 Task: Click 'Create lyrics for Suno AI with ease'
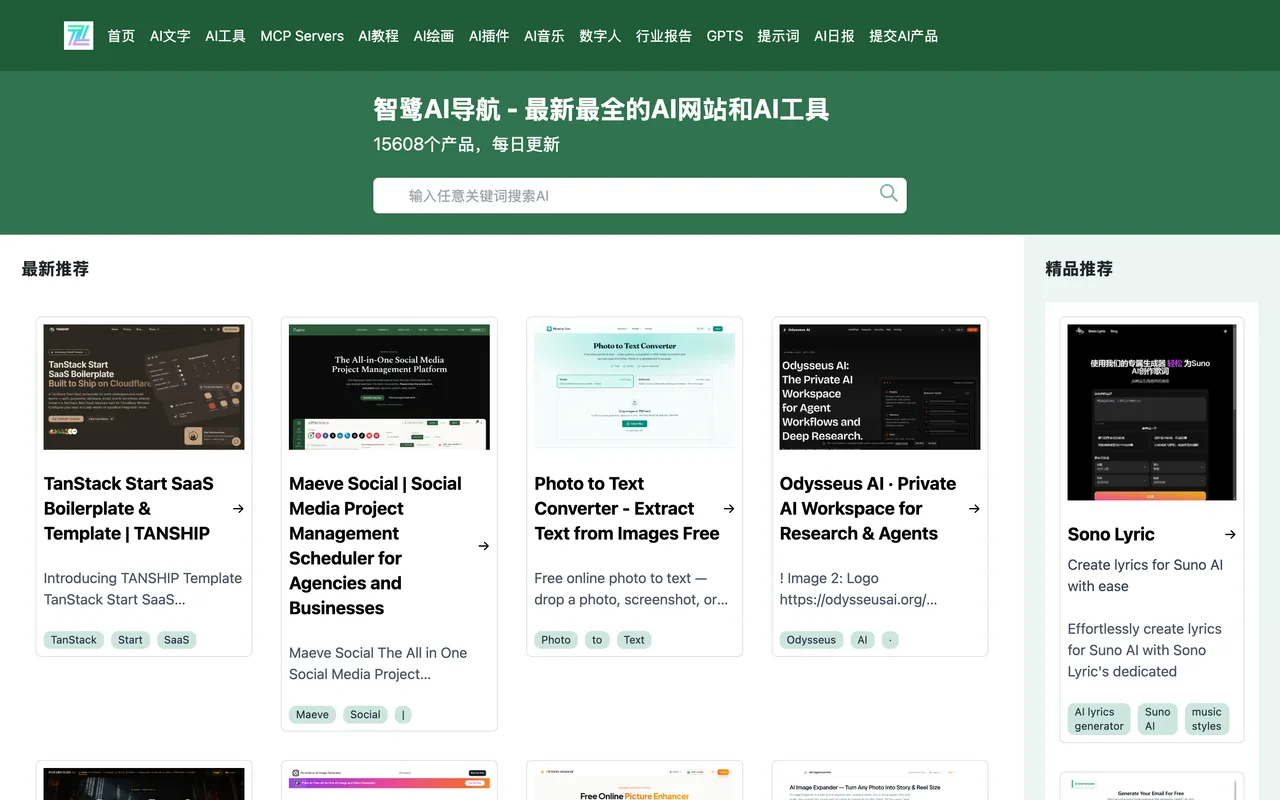coord(1145,576)
